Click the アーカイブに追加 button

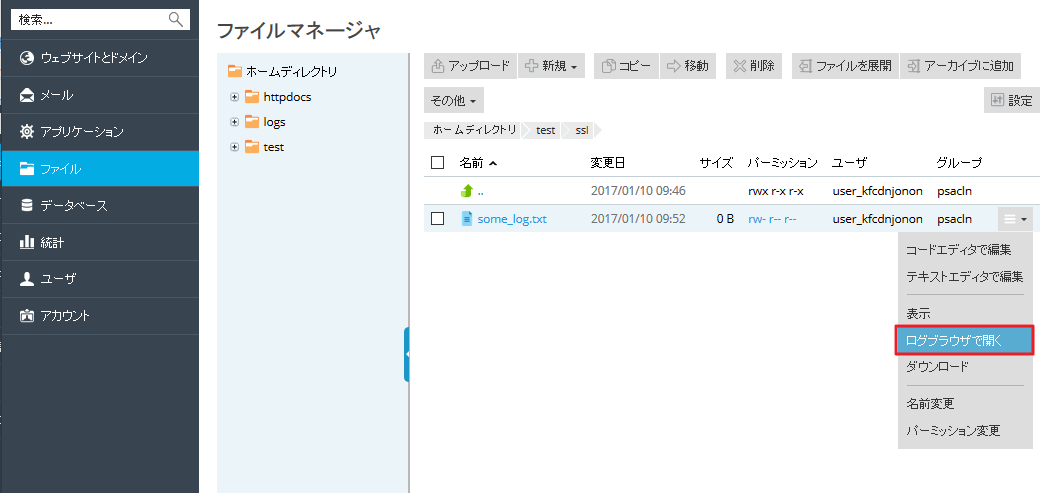pos(960,66)
